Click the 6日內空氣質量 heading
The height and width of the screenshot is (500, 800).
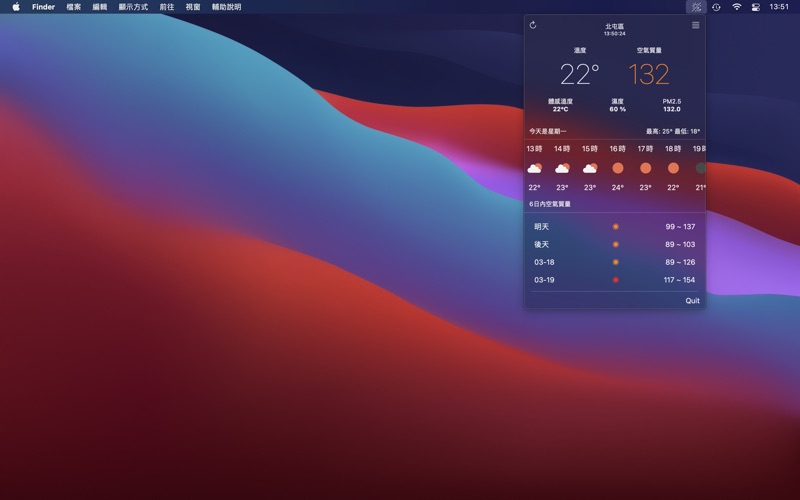point(549,204)
